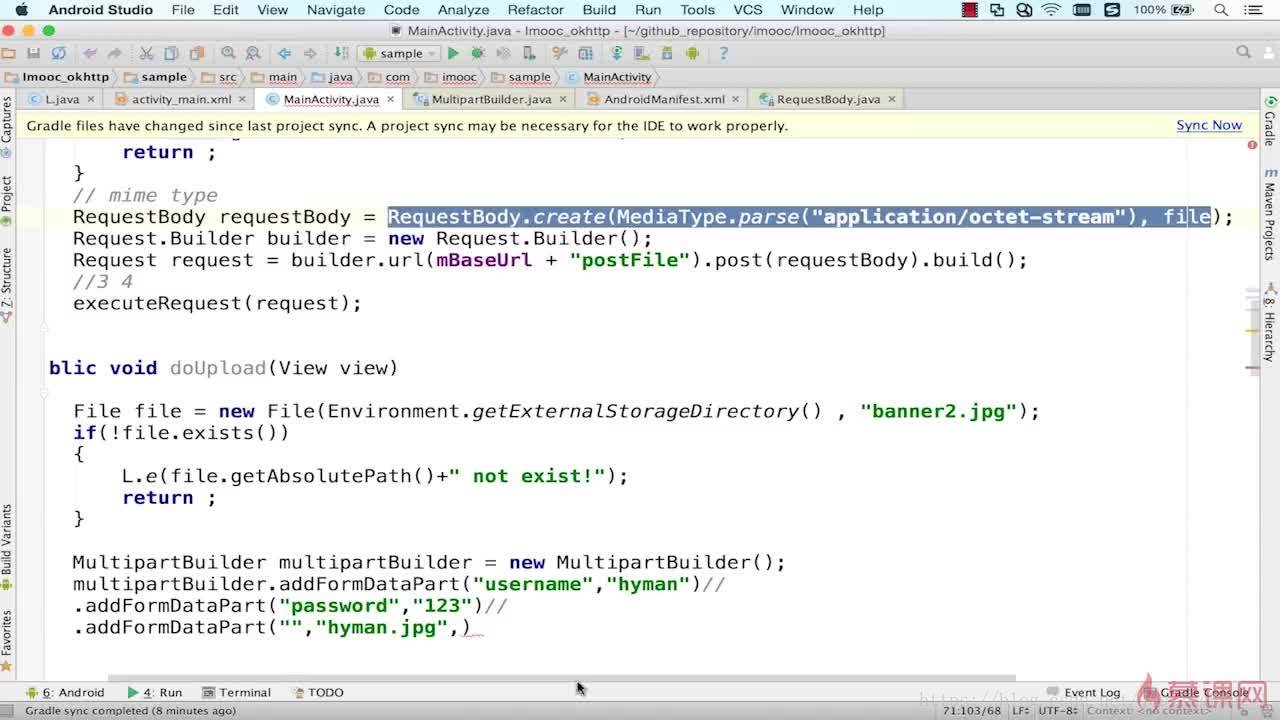Toggle the Favorites side panel
Viewport: 1280px width, 720px height.
click(x=7, y=640)
